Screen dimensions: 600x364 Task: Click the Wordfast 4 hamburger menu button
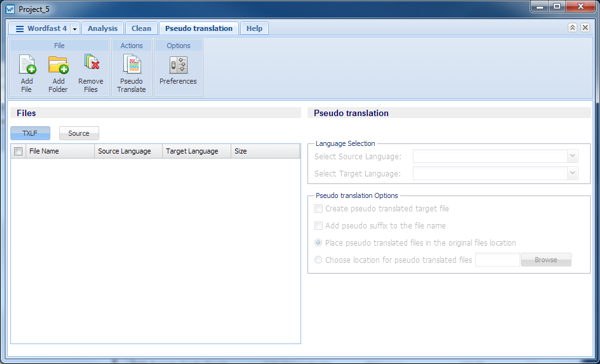[20, 29]
